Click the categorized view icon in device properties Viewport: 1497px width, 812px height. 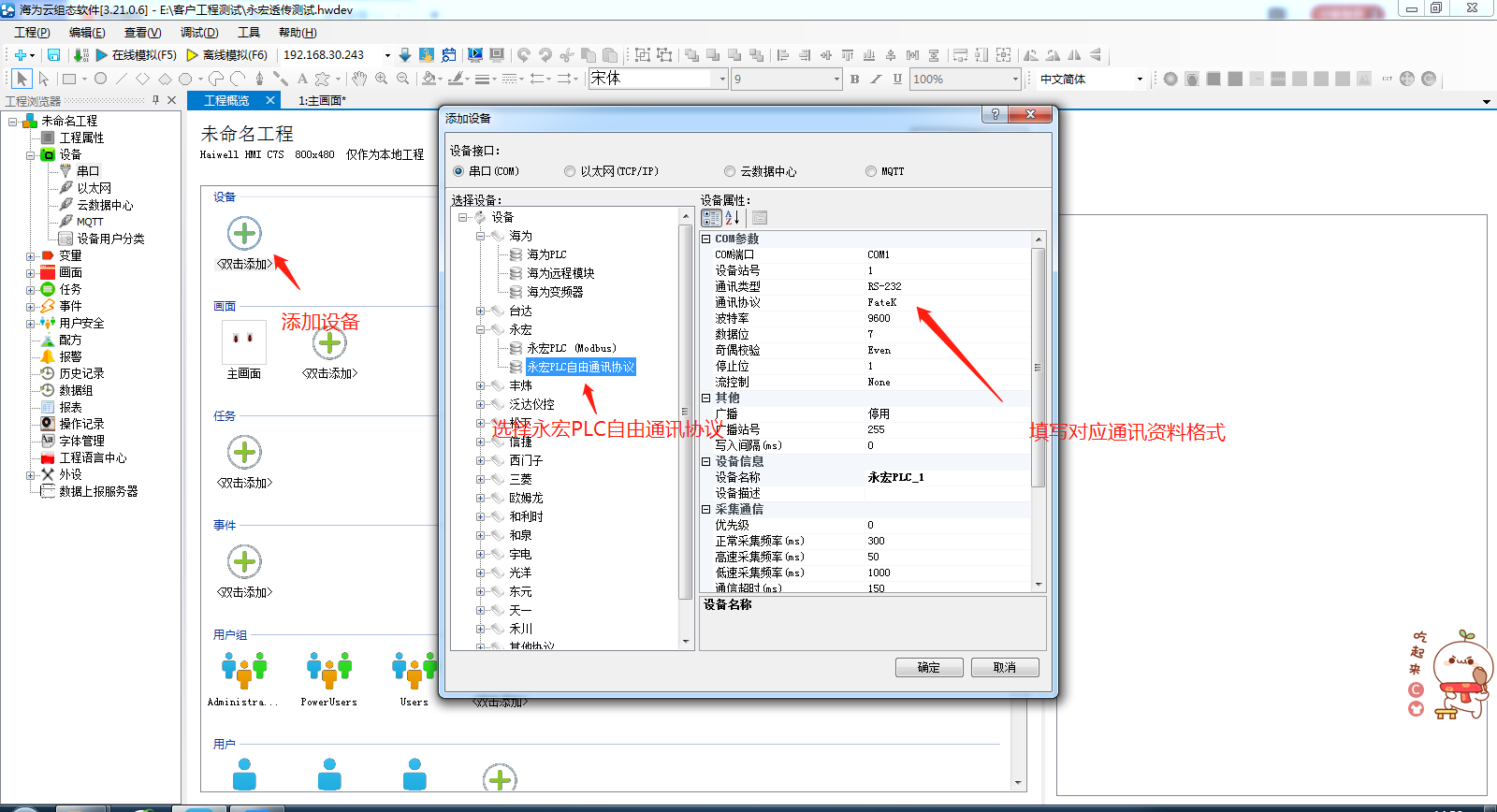click(x=711, y=218)
